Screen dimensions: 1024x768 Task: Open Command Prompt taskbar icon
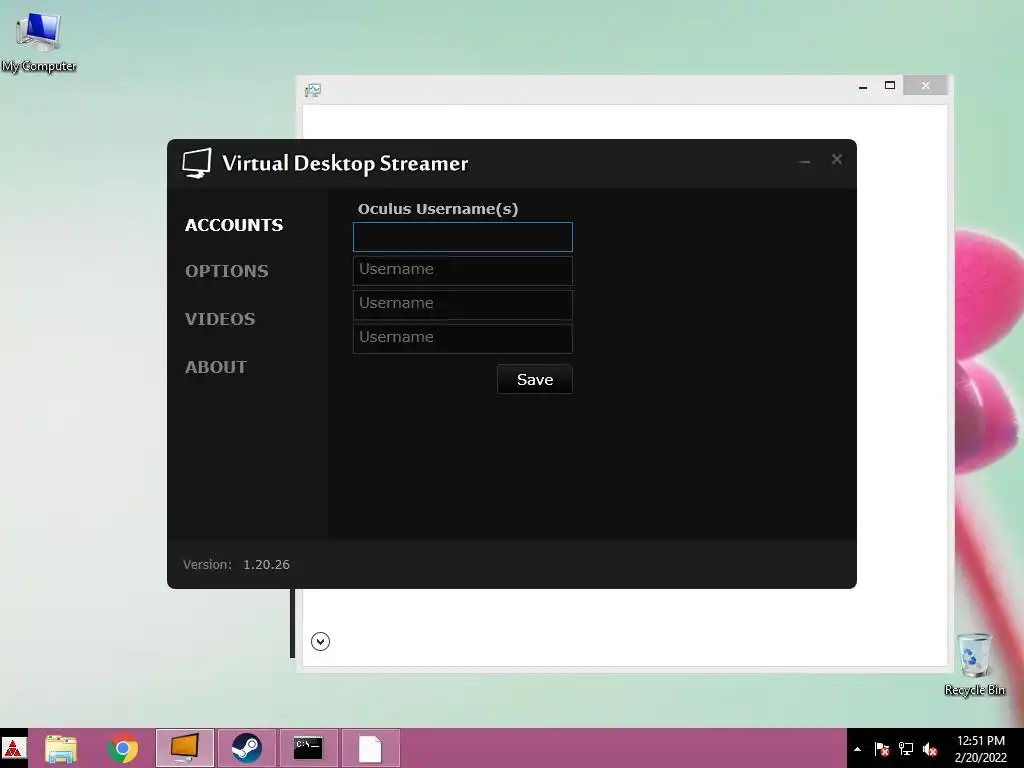click(308, 748)
